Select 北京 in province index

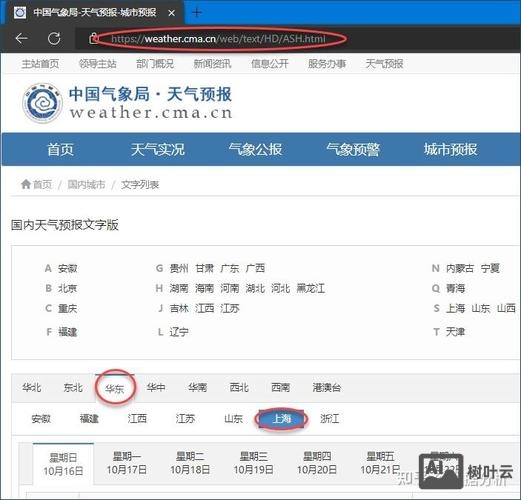pos(68,288)
